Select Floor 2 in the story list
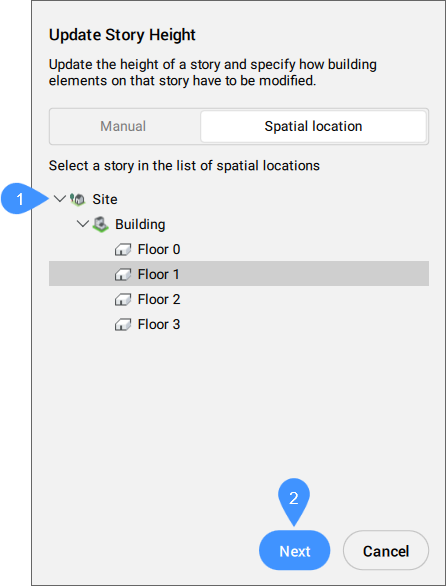The width and height of the screenshot is (446, 586). click(x=239, y=299)
